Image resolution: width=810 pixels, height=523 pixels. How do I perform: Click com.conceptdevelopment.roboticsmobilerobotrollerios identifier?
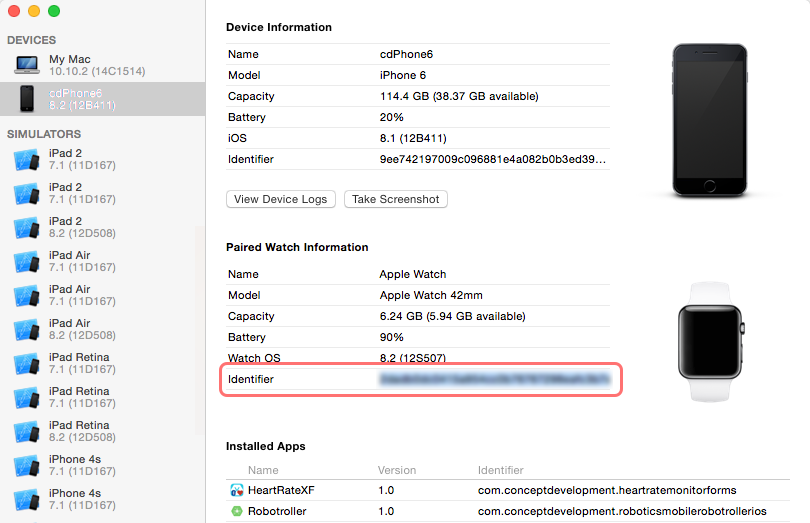point(622,511)
